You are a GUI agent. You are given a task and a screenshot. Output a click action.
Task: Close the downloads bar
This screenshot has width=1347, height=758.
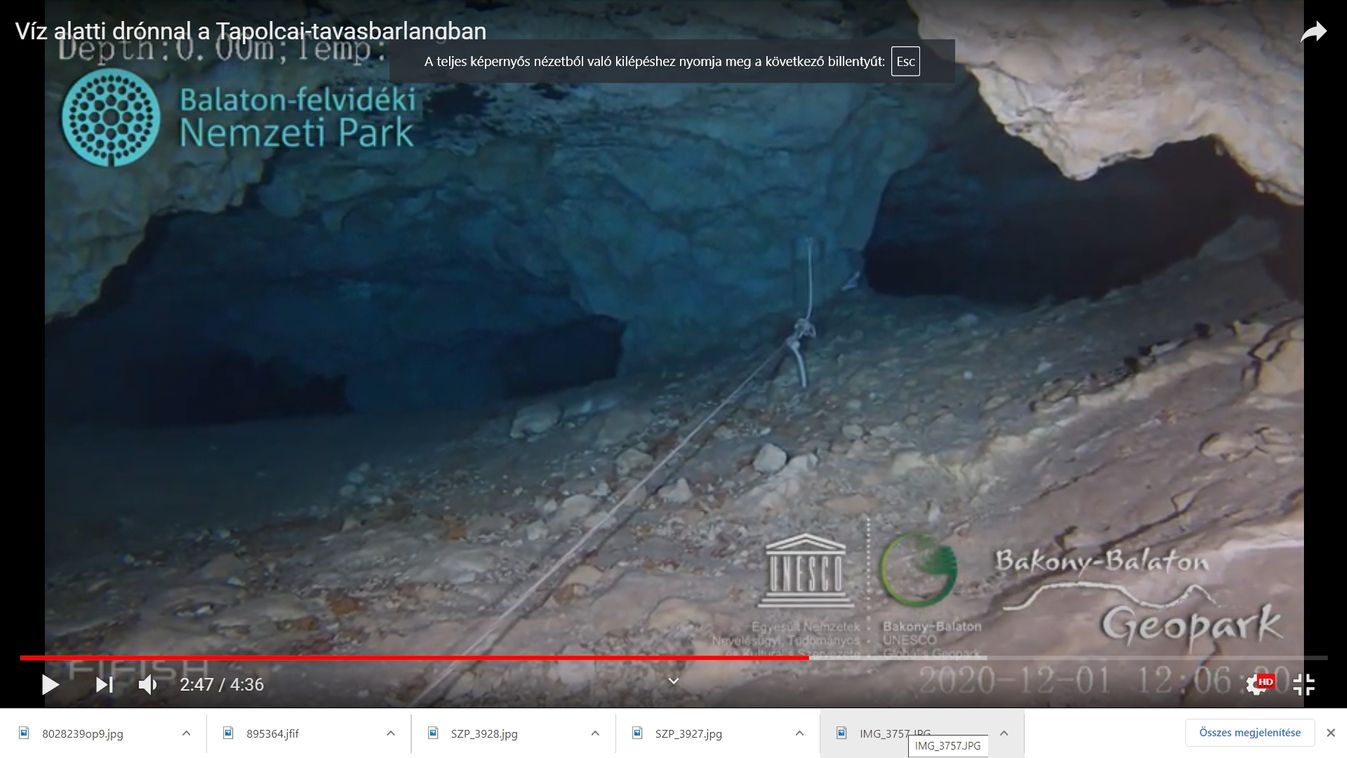coord(1331,733)
